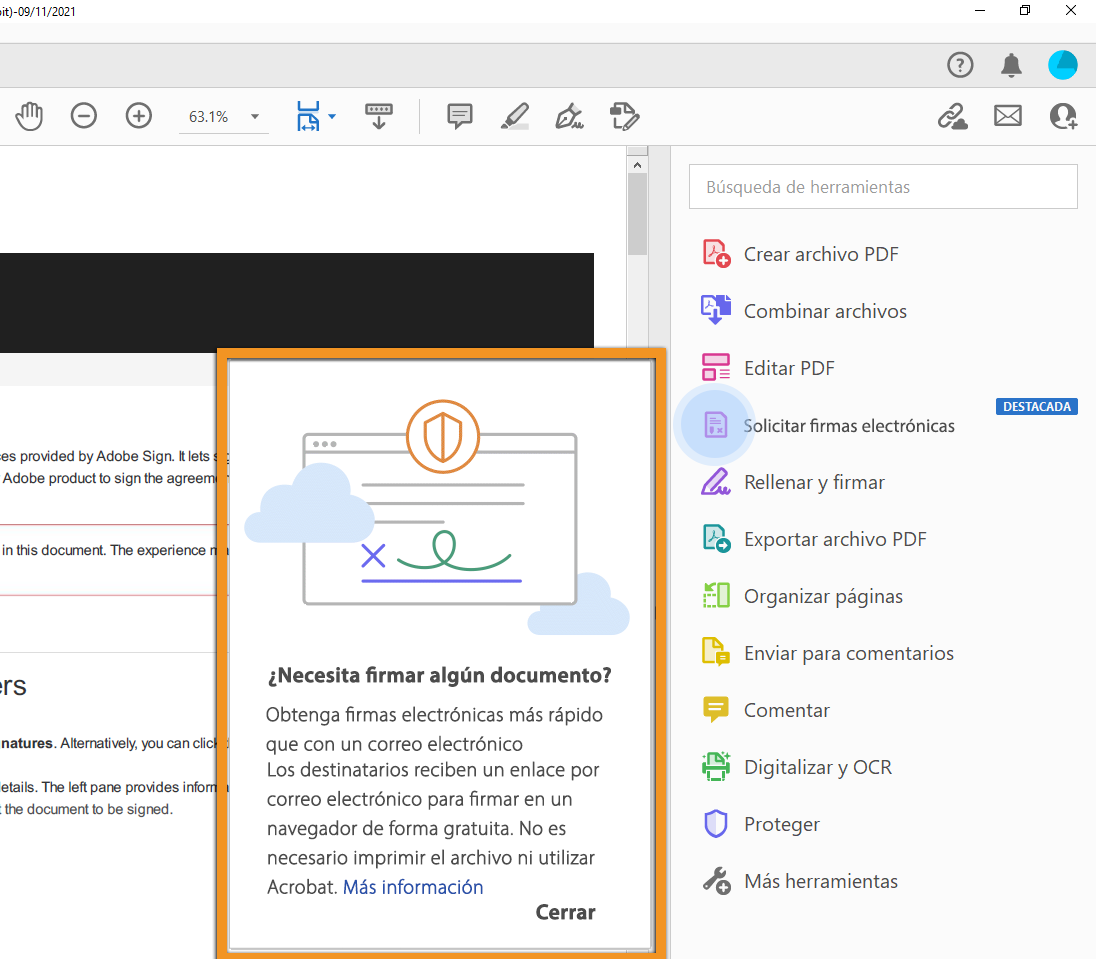Open the blue account profile avatar
The image size is (1096, 959).
tap(1062, 65)
